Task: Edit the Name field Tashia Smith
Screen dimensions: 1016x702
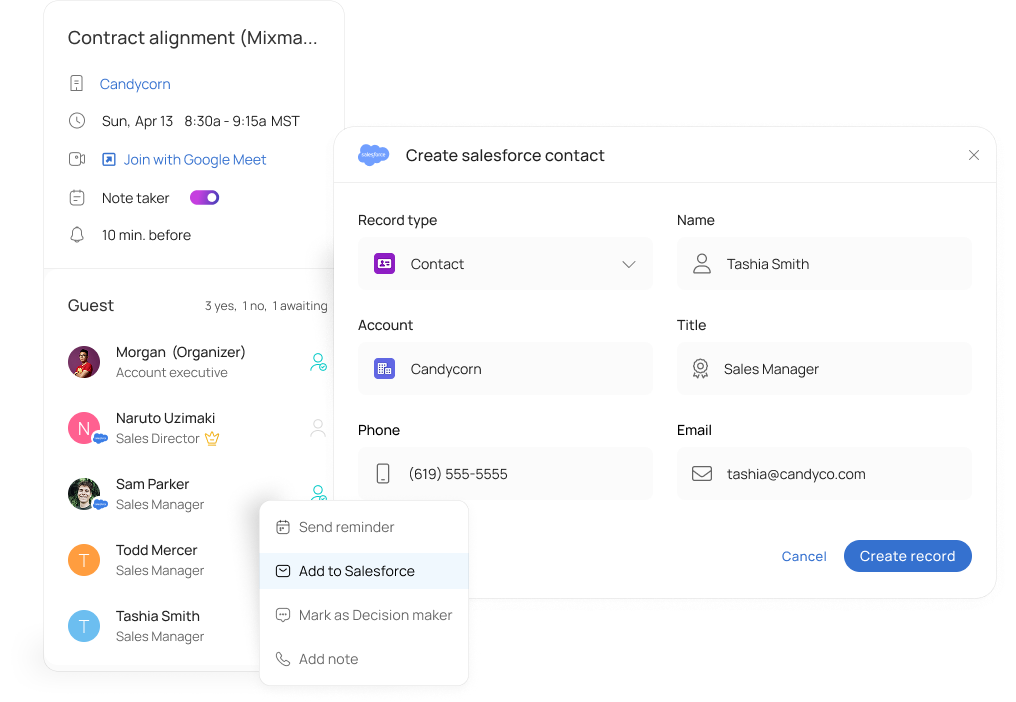Action: (x=824, y=264)
